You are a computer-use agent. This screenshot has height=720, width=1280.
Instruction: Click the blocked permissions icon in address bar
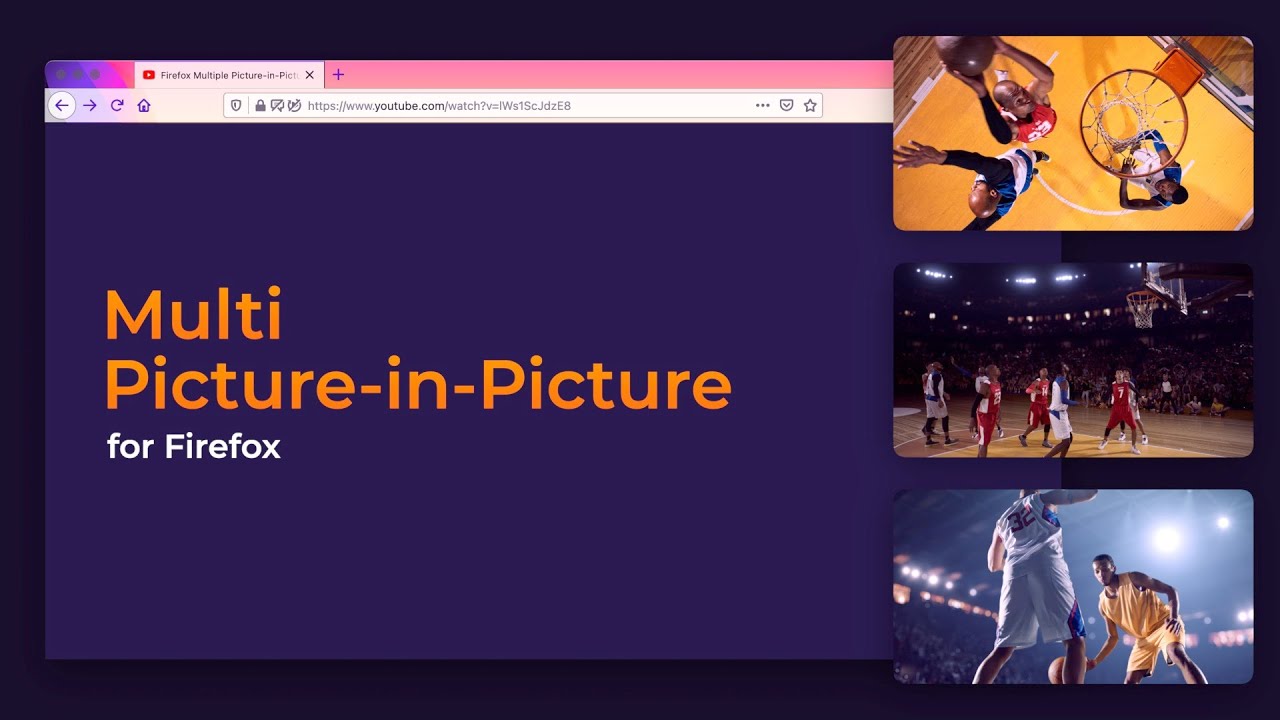click(x=277, y=105)
